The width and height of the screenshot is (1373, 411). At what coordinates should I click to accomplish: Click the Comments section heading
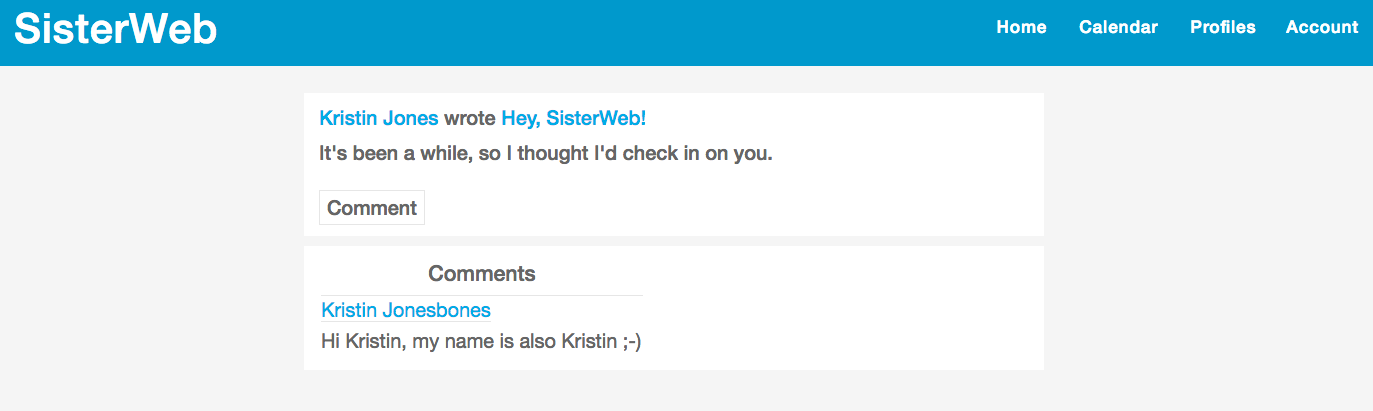(481, 273)
